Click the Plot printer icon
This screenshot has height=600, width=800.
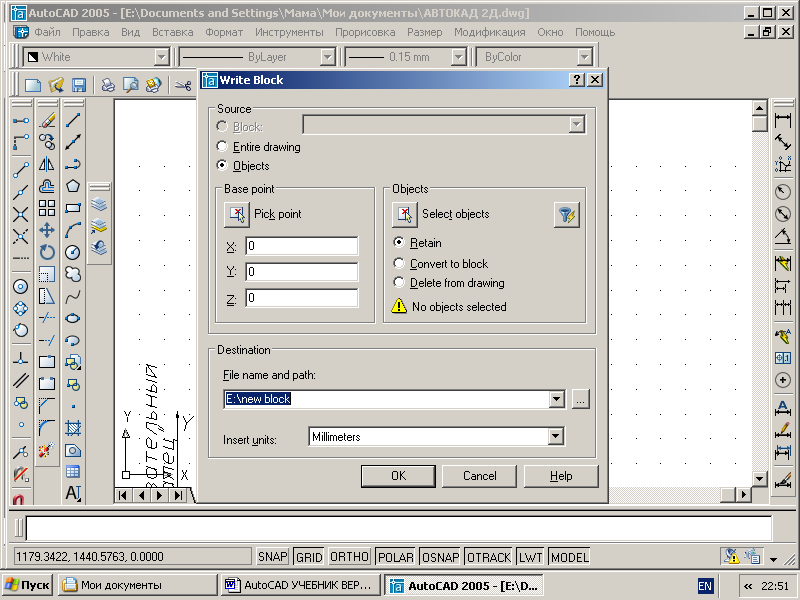[108, 85]
